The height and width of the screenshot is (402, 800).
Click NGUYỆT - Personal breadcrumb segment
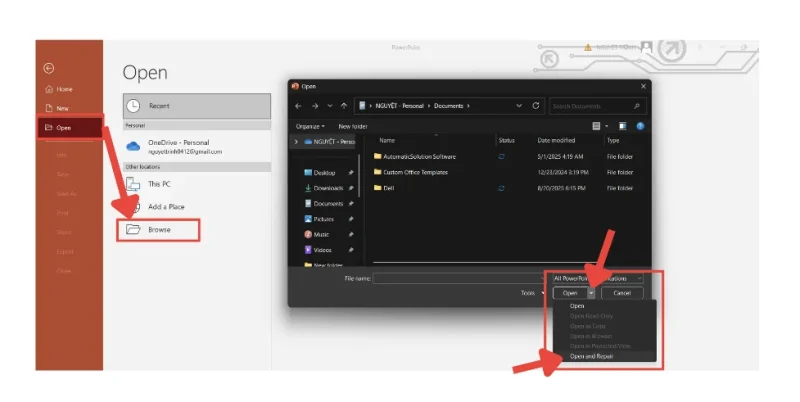click(x=399, y=106)
